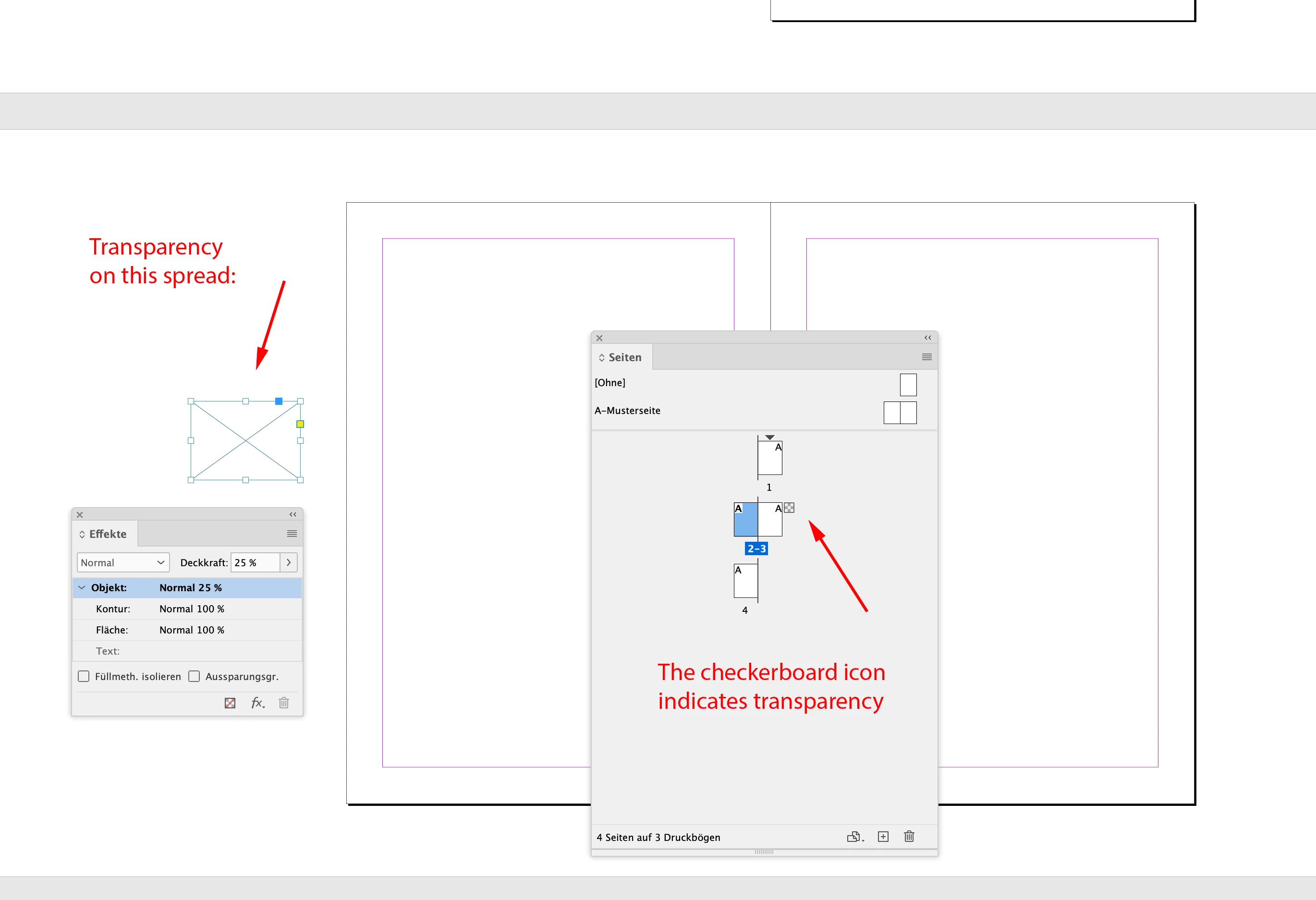Viewport: 1316px width, 900px height.
Task: Open the Effekte panel flyout menu
Action: pyautogui.click(x=292, y=534)
